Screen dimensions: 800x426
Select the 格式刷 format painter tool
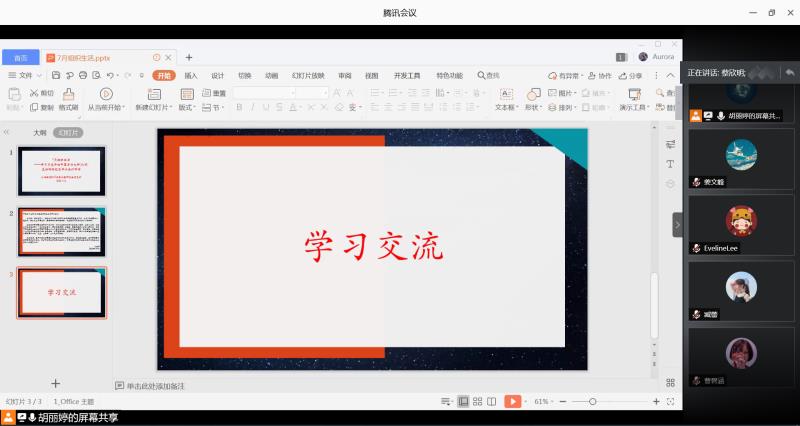68,107
